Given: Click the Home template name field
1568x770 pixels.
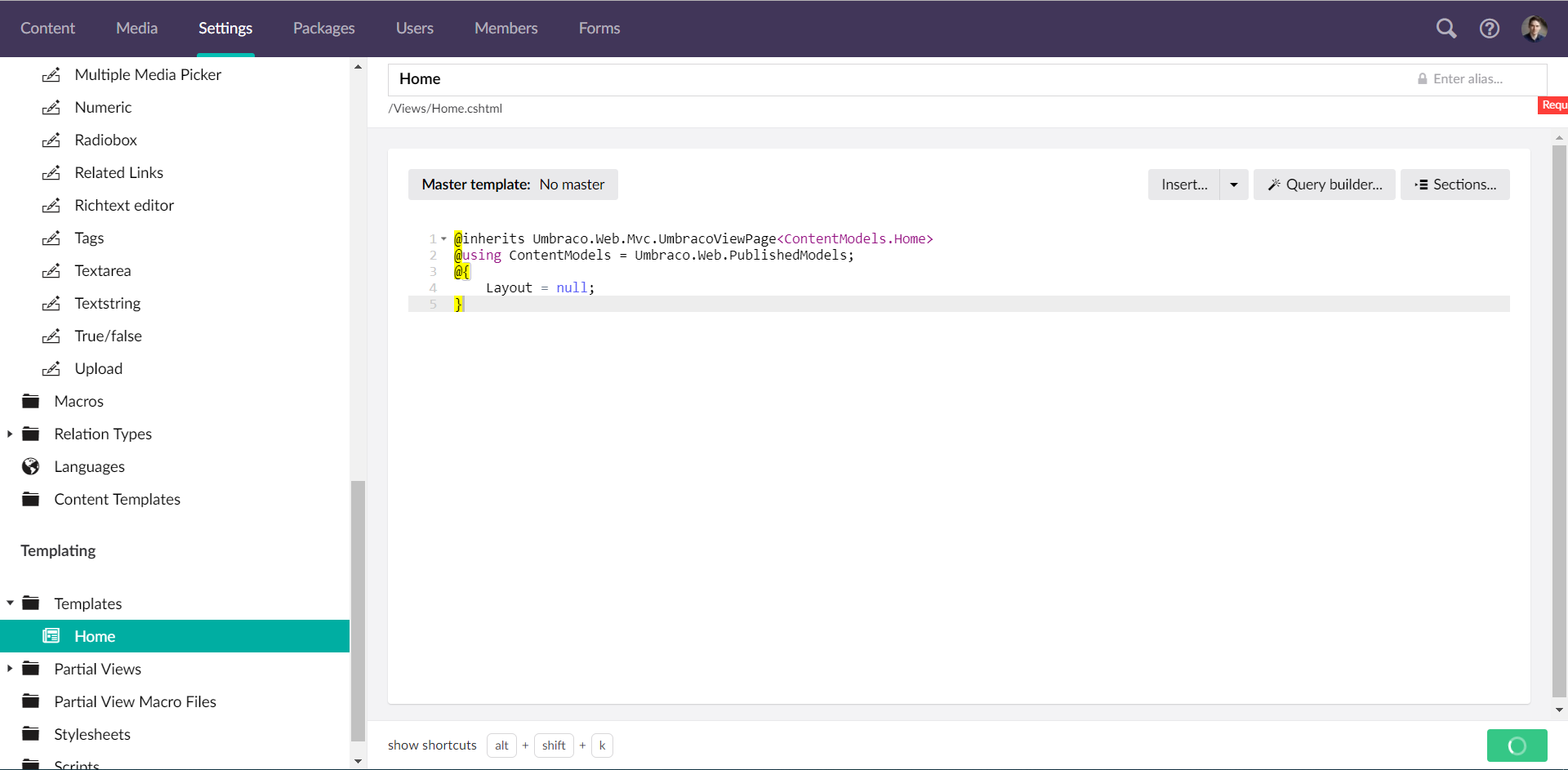Looking at the screenshot, I should coord(490,78).
